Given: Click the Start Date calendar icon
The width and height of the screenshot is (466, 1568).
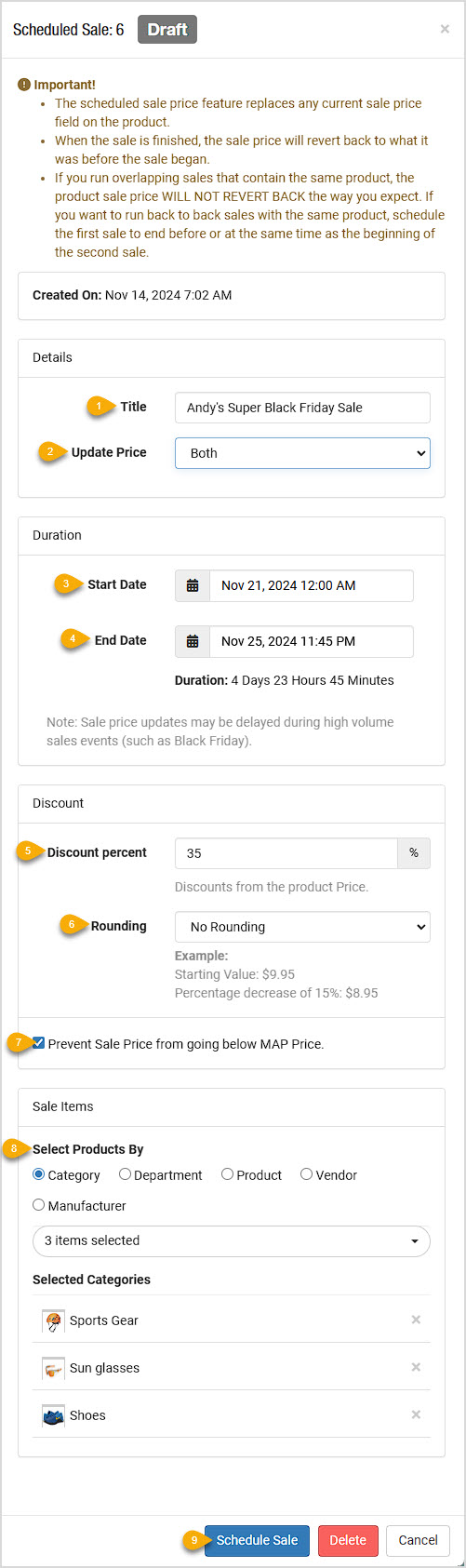Looking at the screenshot, I should click(193, 585).
